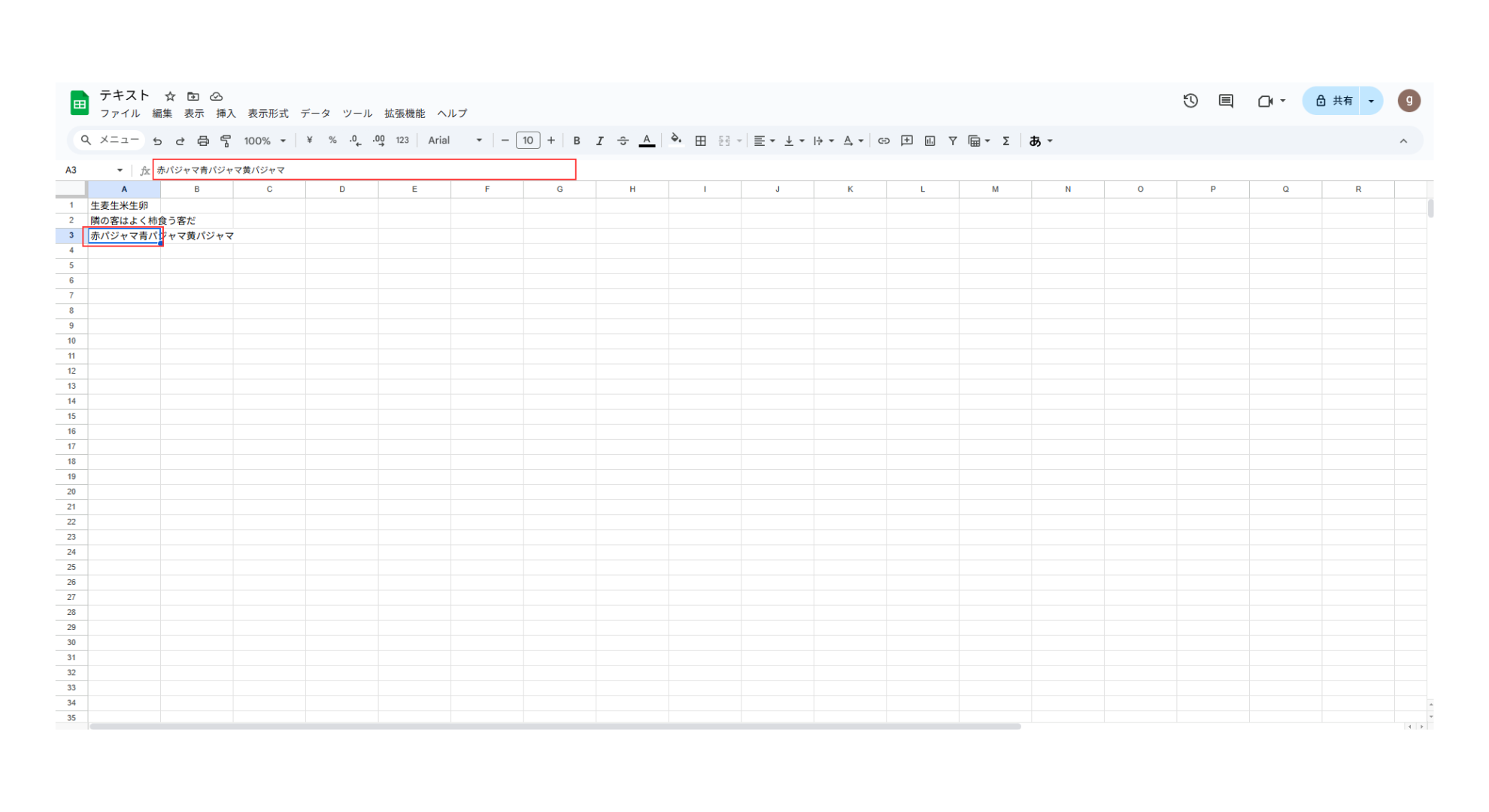Start a Meet call camera icon

click(1265, 101)
